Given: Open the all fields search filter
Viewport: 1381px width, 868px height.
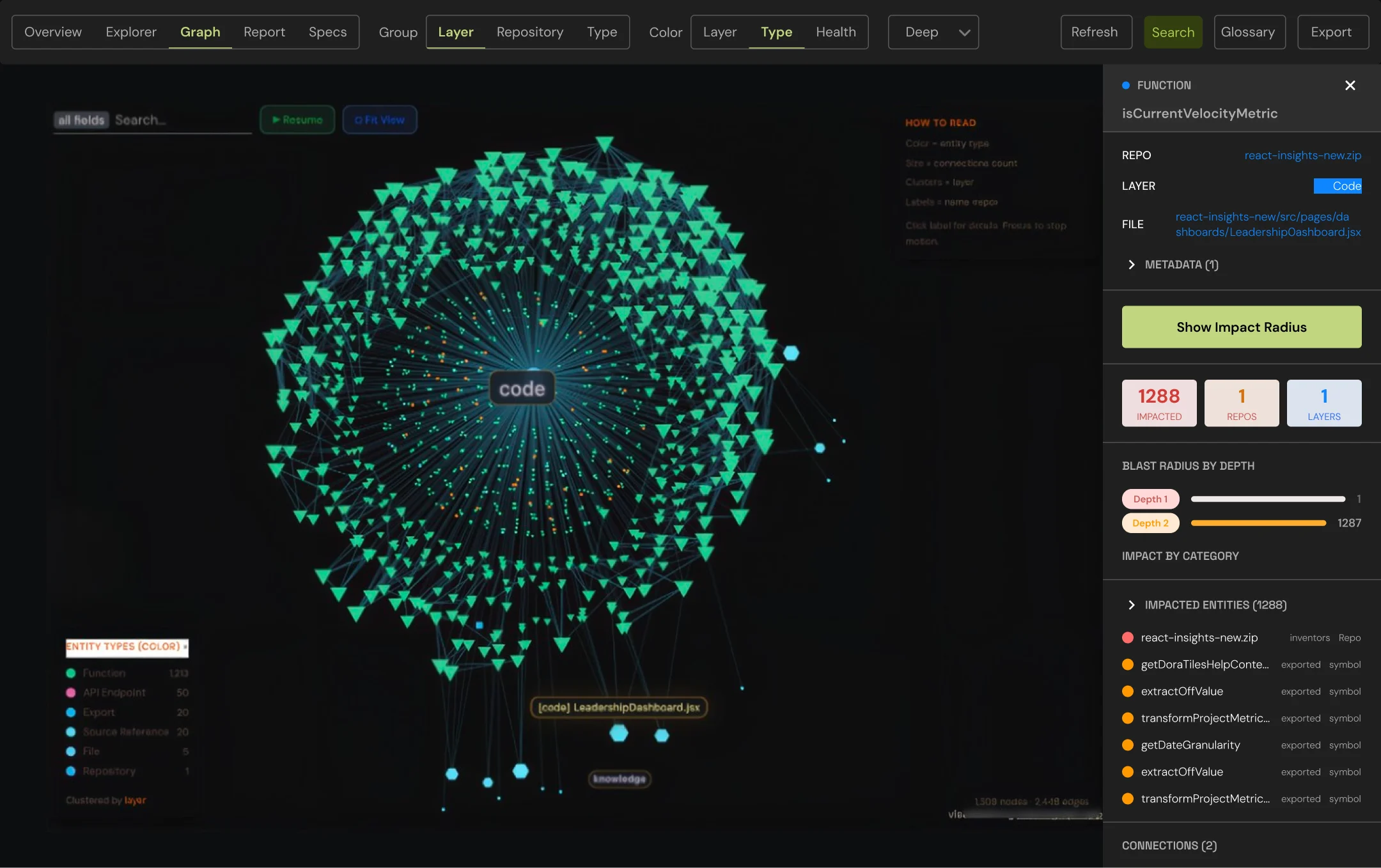Looking at the screenshot, I should click(81, 120).
